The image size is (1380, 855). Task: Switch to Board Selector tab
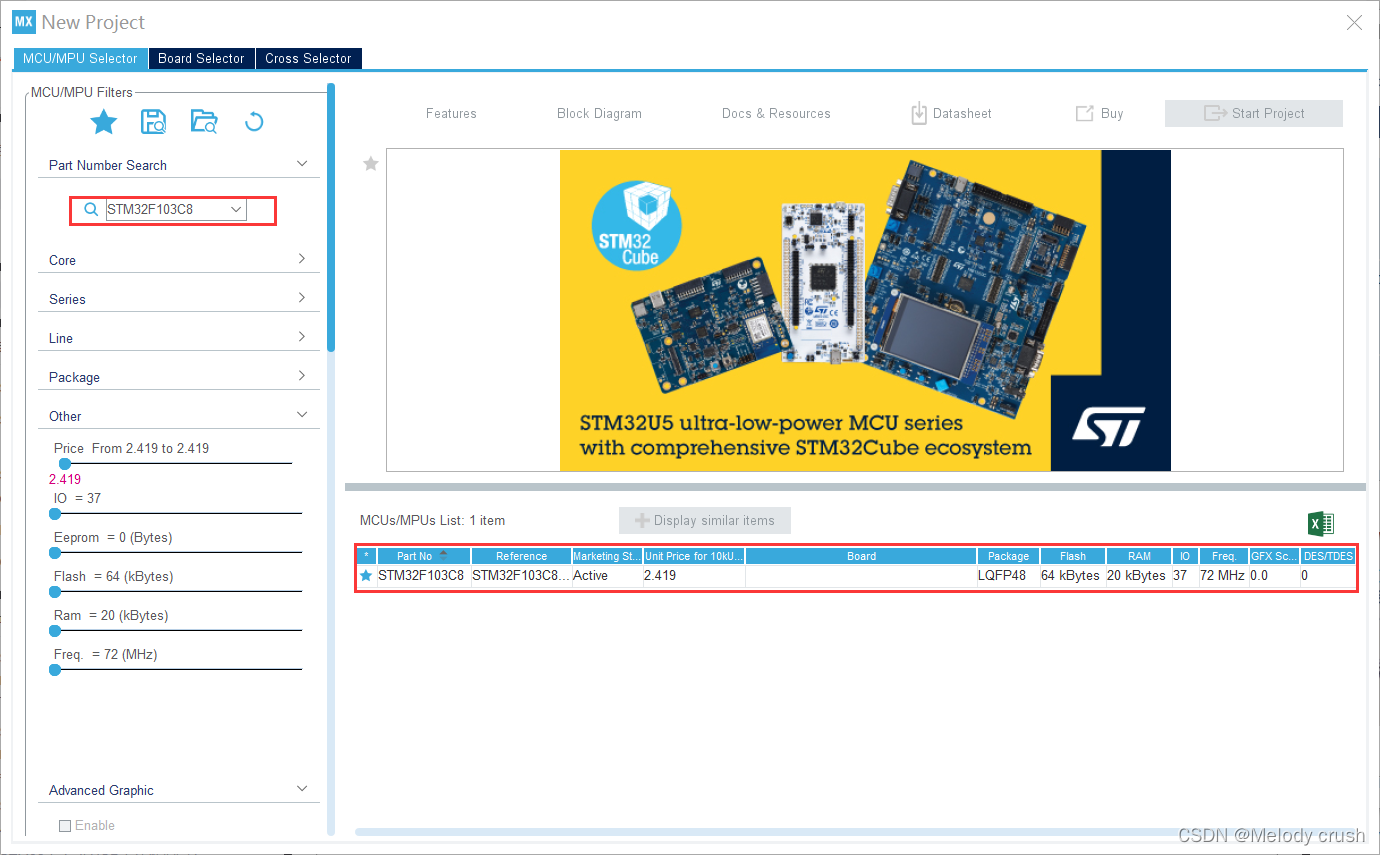coord(202,58)
